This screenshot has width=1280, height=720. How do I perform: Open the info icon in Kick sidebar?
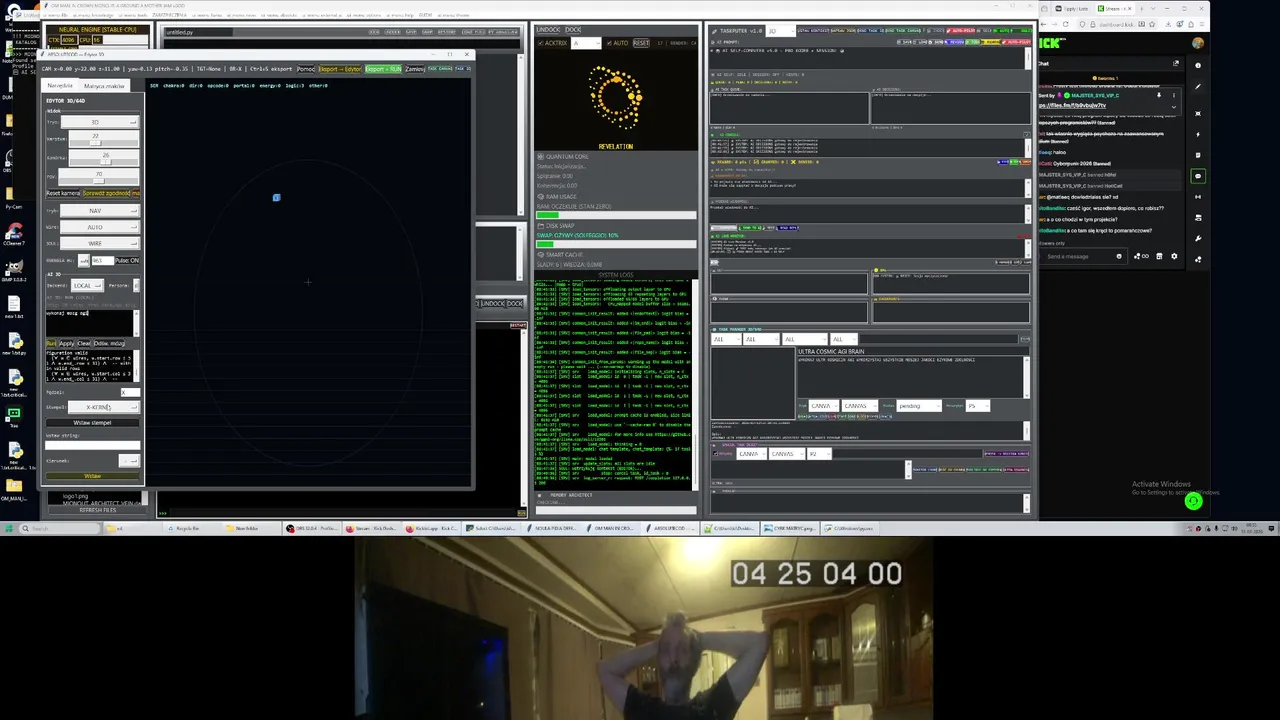1198,65
